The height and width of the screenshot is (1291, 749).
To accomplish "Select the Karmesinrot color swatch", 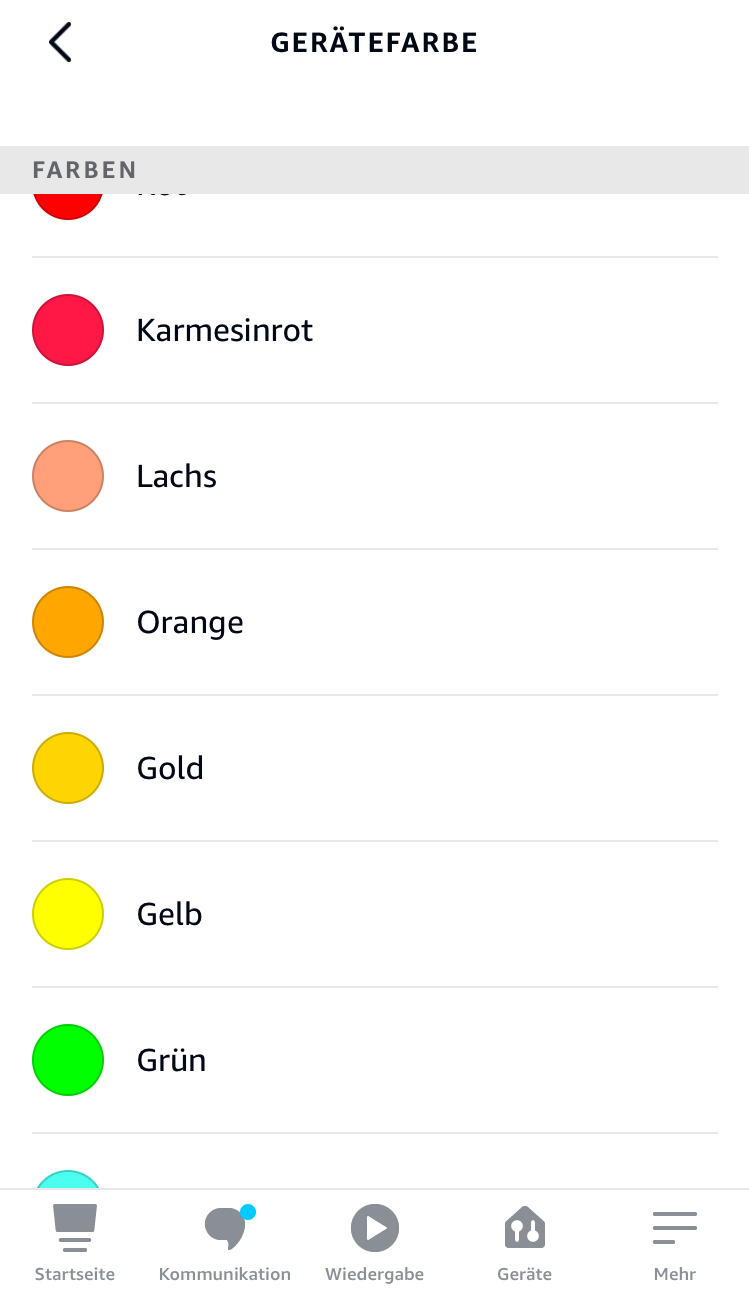I will [68, 330].
